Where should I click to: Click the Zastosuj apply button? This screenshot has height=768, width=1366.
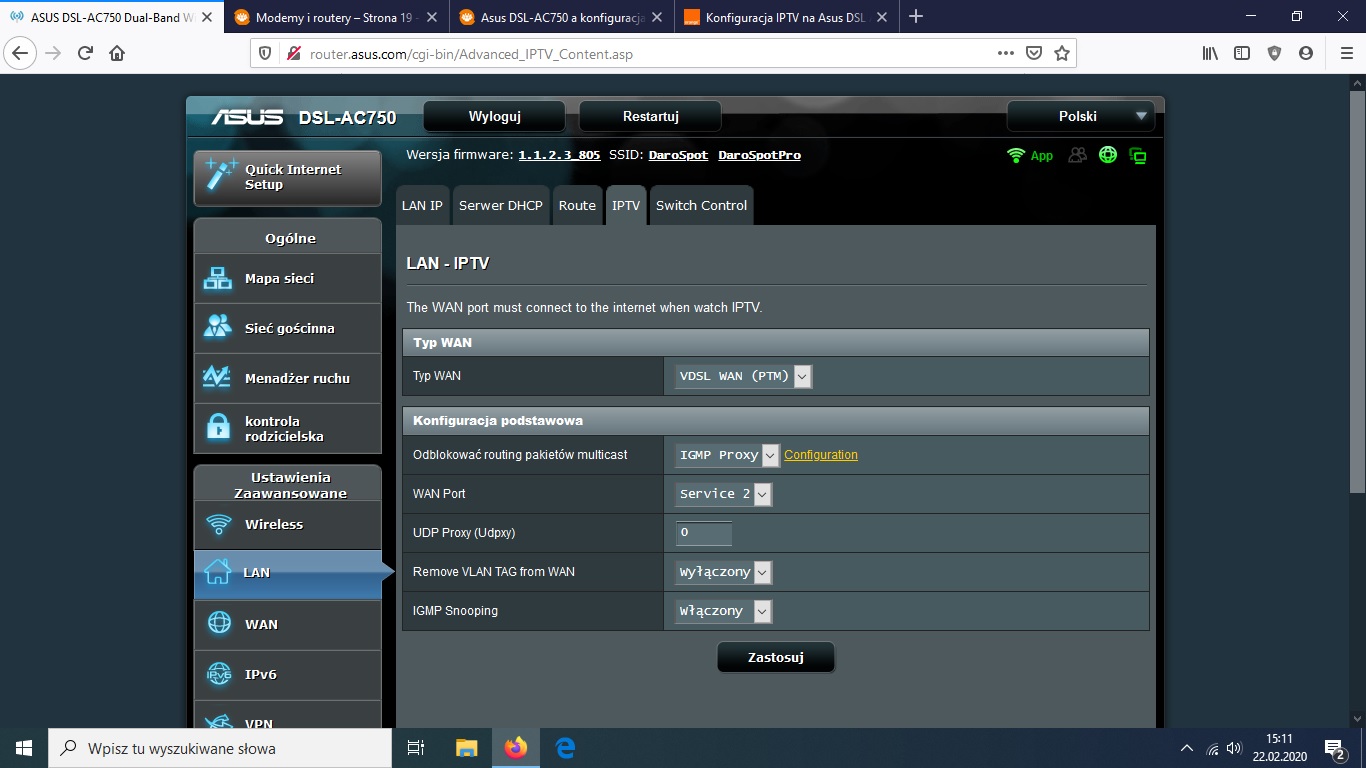click(x=775, y=657)
